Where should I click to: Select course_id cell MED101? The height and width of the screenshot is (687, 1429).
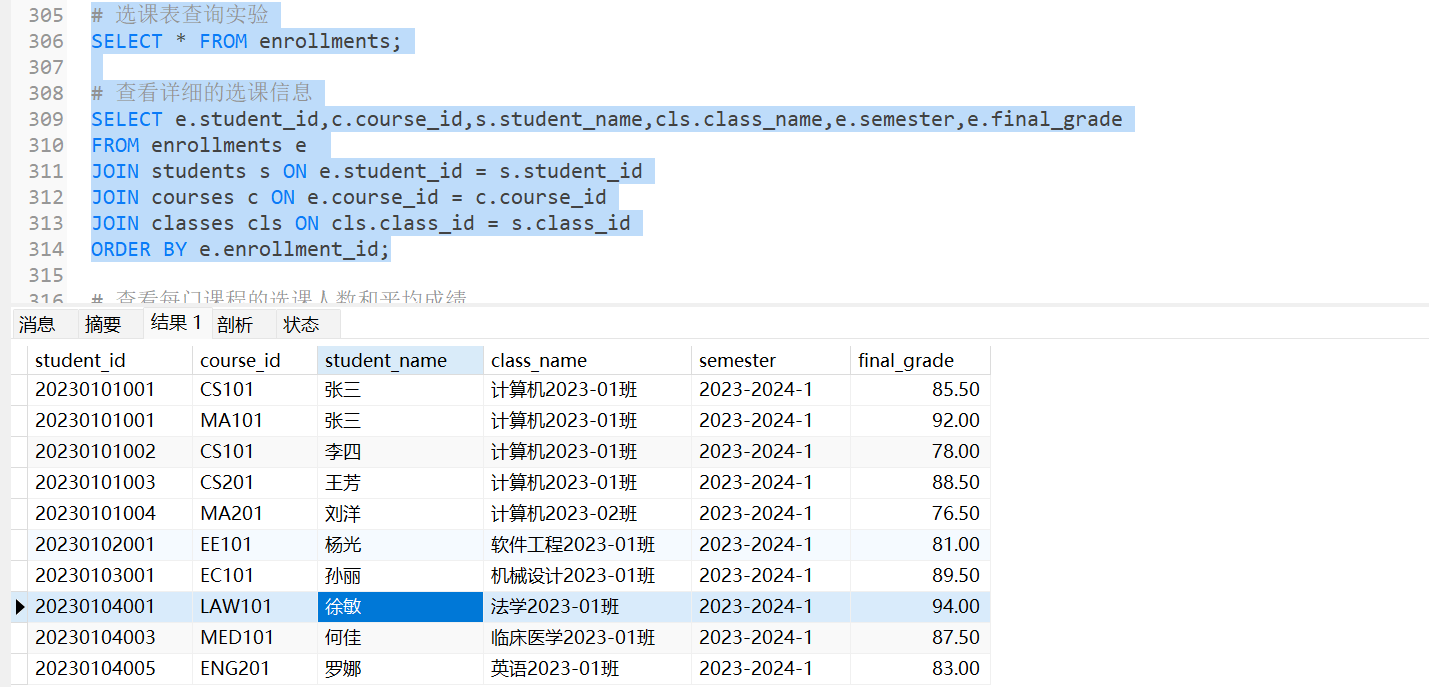click(x=255, y=637)
